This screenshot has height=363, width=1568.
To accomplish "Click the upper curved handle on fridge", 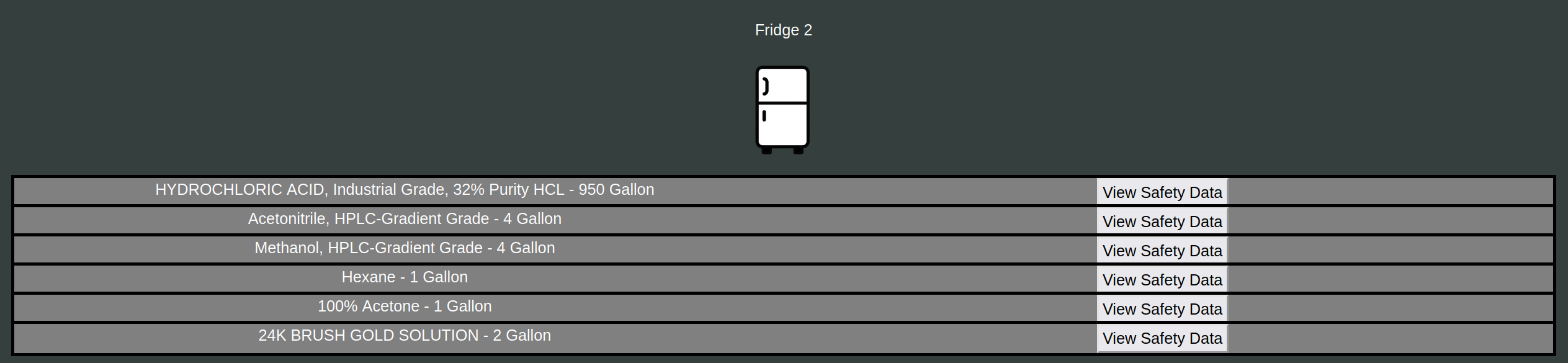I will [766, 86].
